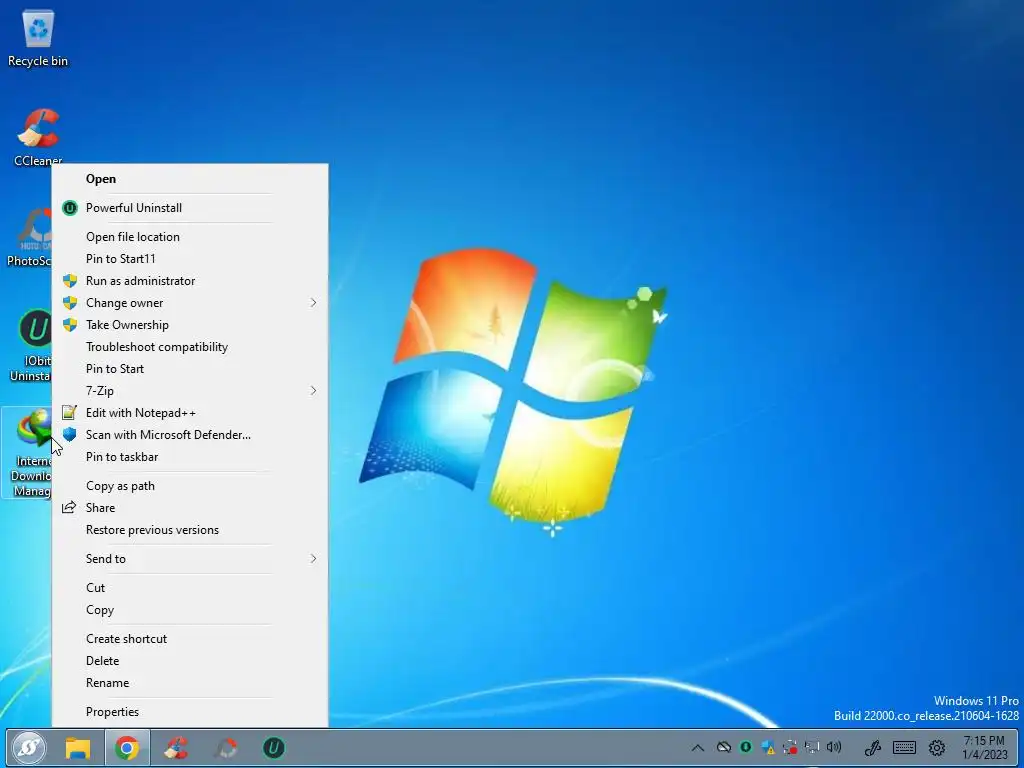Launch CCleaner from the taskbar

176,748
